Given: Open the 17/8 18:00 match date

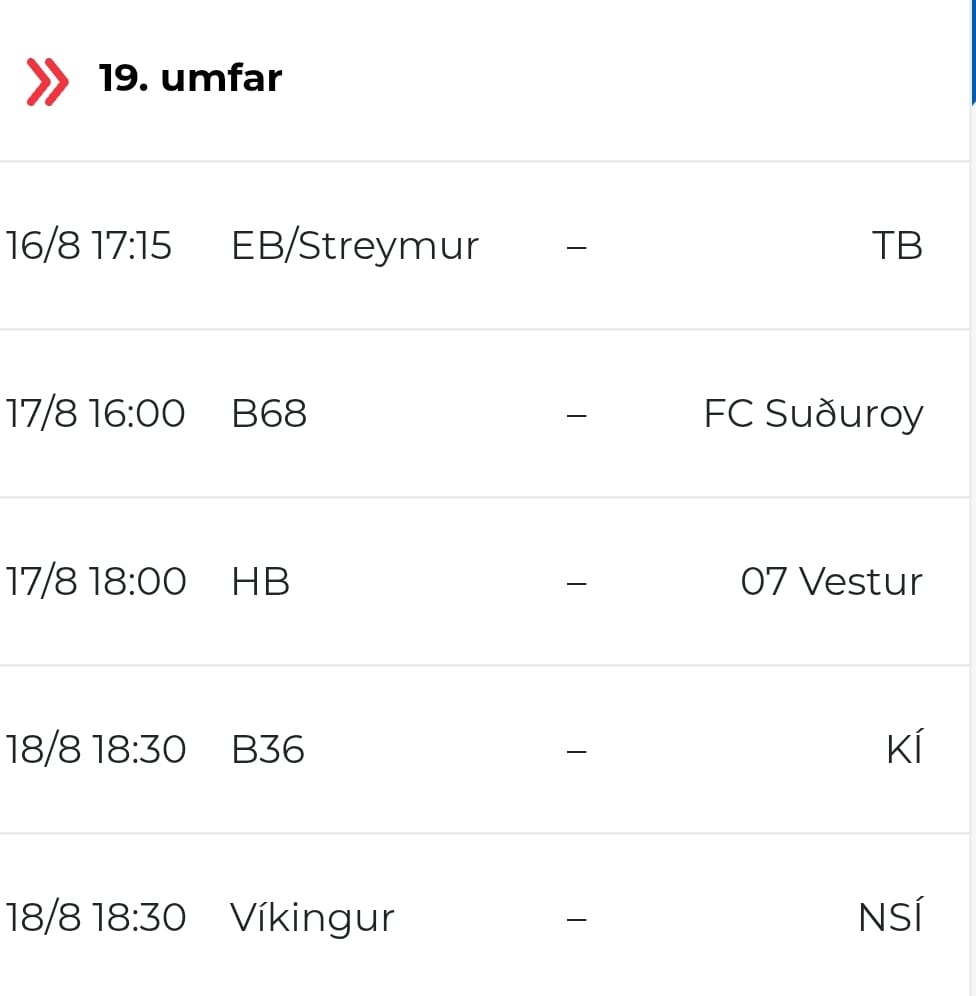Looking at the screenshot, I should point(96,582).
